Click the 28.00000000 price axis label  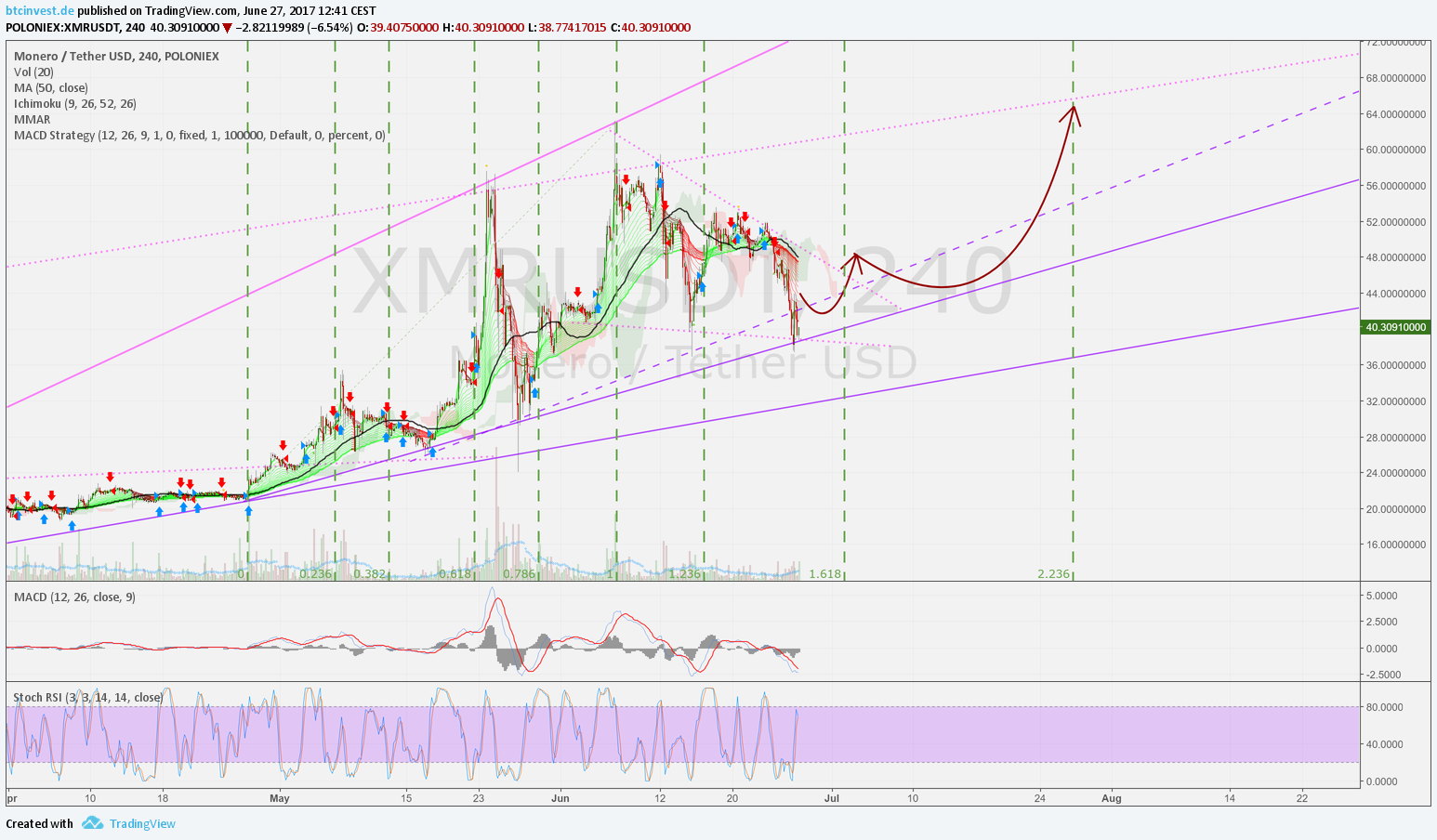point(1396,437)
